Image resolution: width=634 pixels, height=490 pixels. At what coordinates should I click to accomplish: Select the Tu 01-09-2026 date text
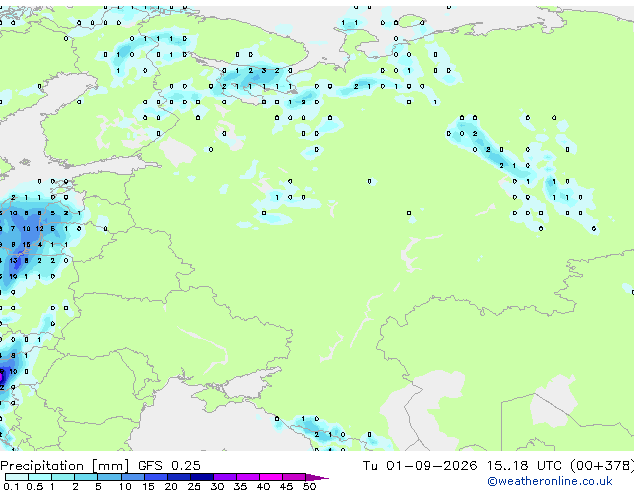pos(420,466)
